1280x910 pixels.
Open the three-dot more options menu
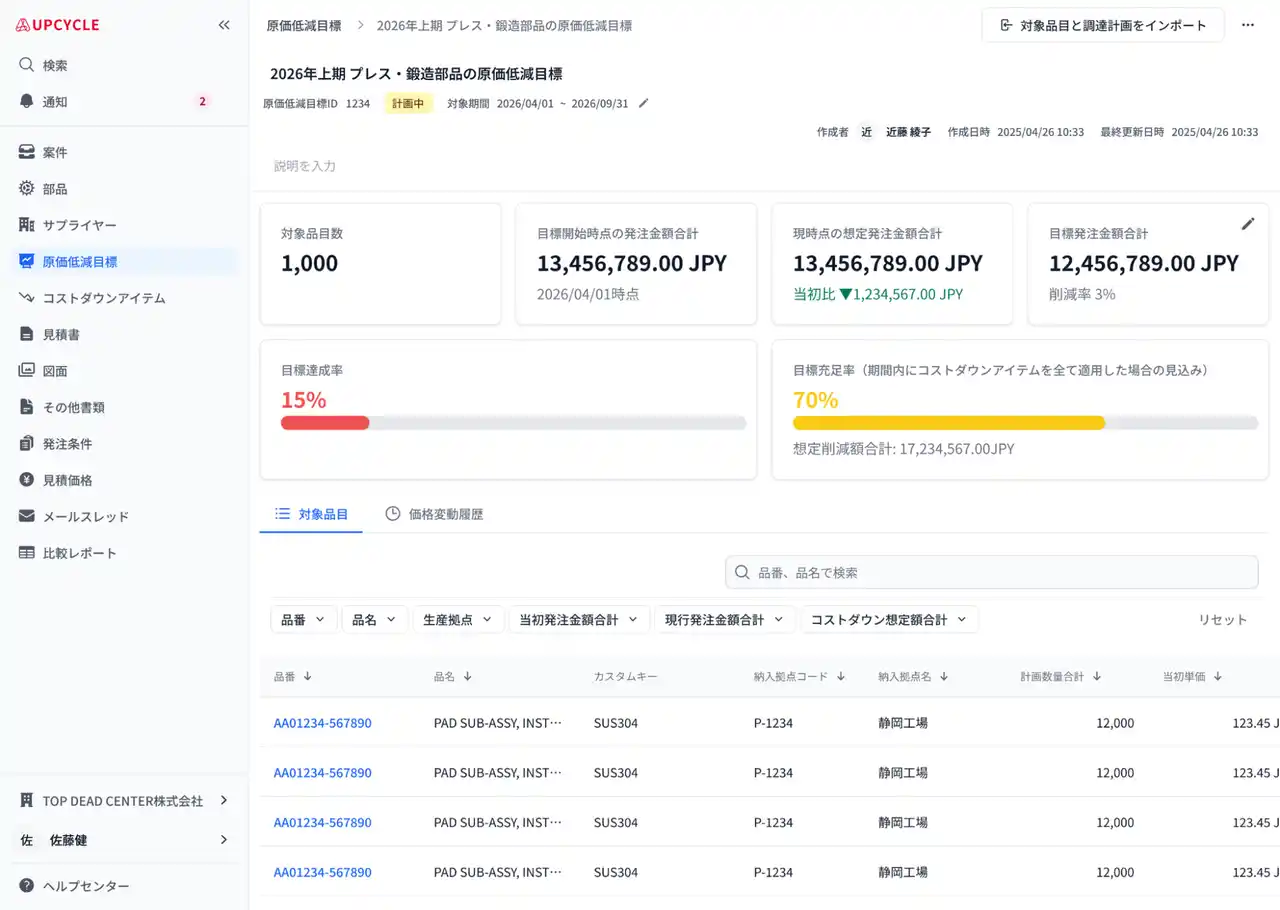pyautogui.click(x=1247, y=25)
